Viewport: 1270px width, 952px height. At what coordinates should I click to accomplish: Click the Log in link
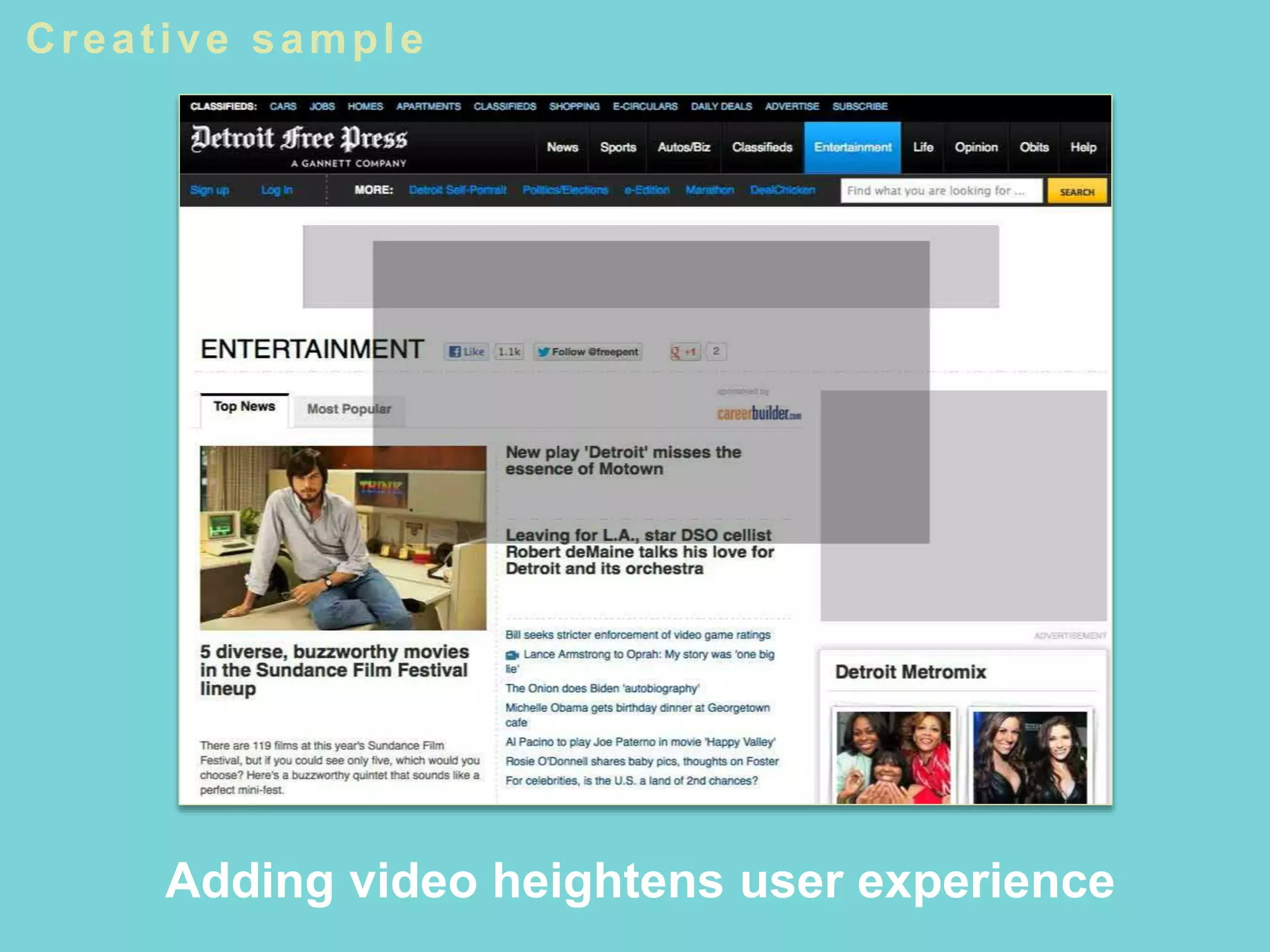click(277, 190)
